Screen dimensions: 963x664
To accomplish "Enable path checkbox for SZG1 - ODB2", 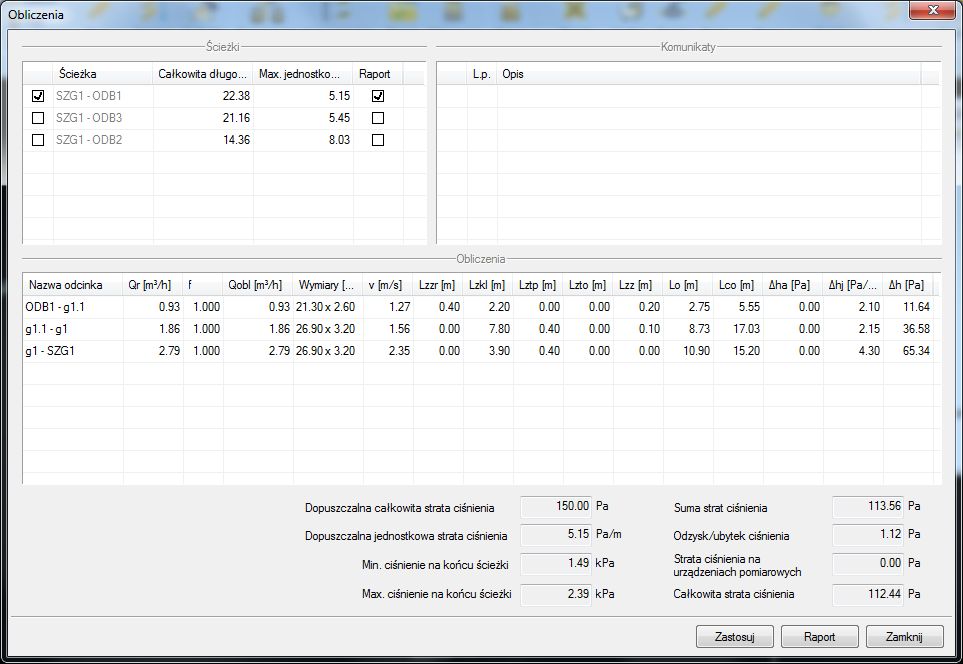I will coord(38,140).
